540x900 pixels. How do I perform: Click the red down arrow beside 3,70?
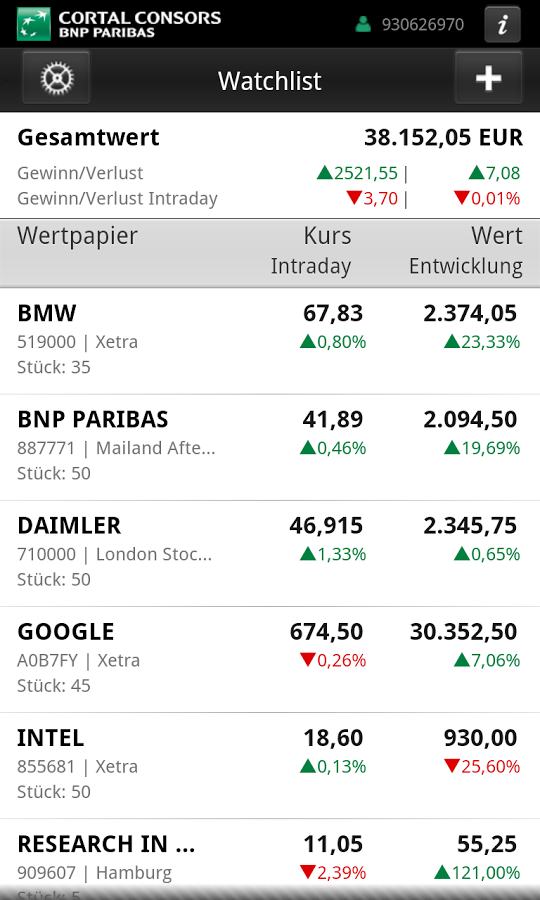pyautogui.click(x=354, y=198)
